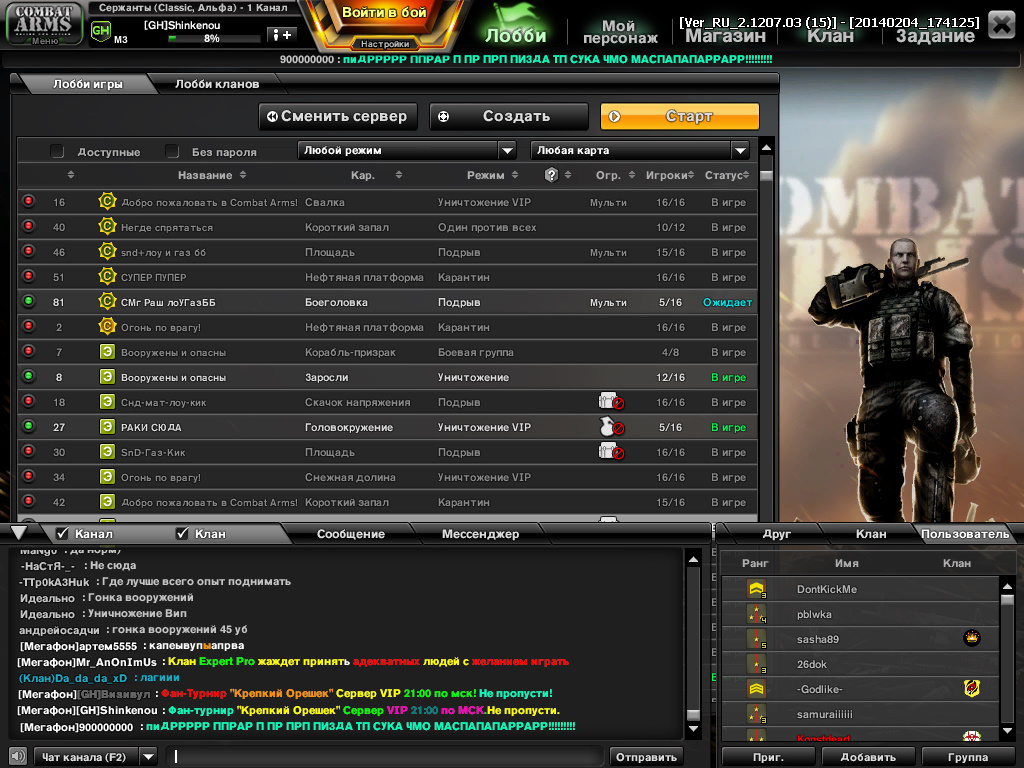Screen dimensions: 1024x768
Task: Open the Мой персонаж section
Action: click(620, 31)
